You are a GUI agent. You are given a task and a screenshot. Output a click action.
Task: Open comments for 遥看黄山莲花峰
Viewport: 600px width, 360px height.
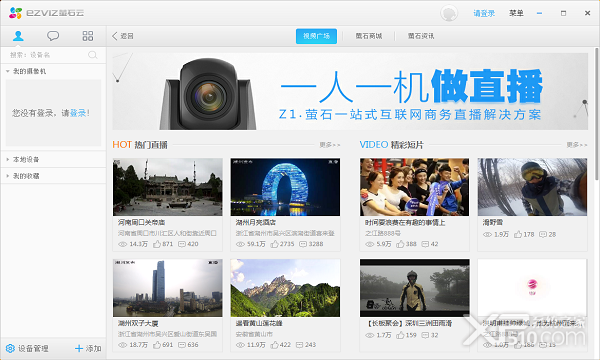tap(300, 345)
